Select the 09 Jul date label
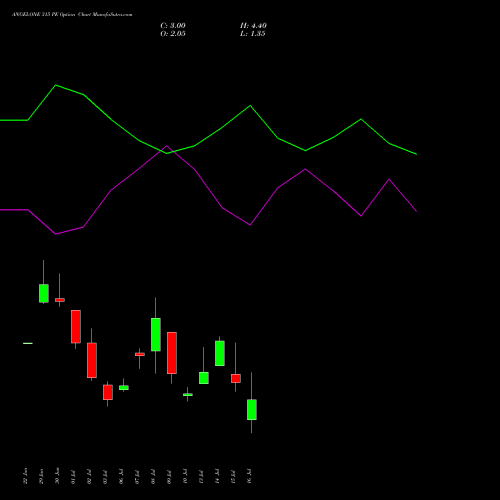This screenshot has height=500, width=500. click(x=169, y=477)
